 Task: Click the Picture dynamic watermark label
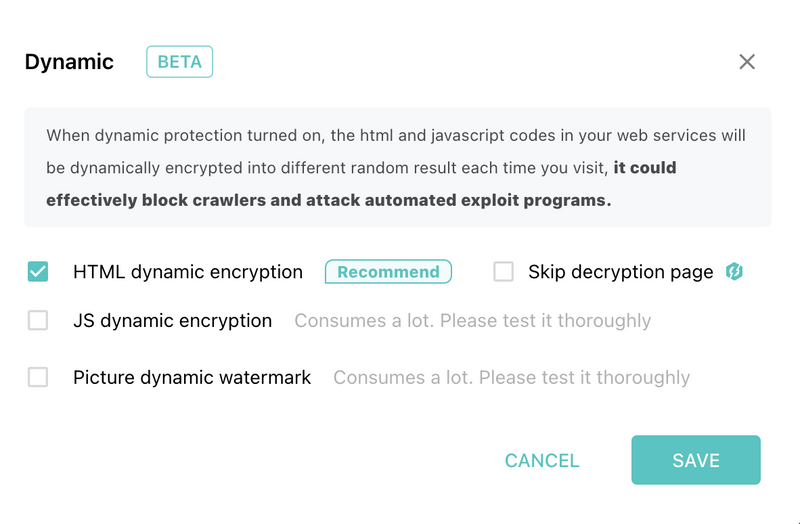[192, 378]
